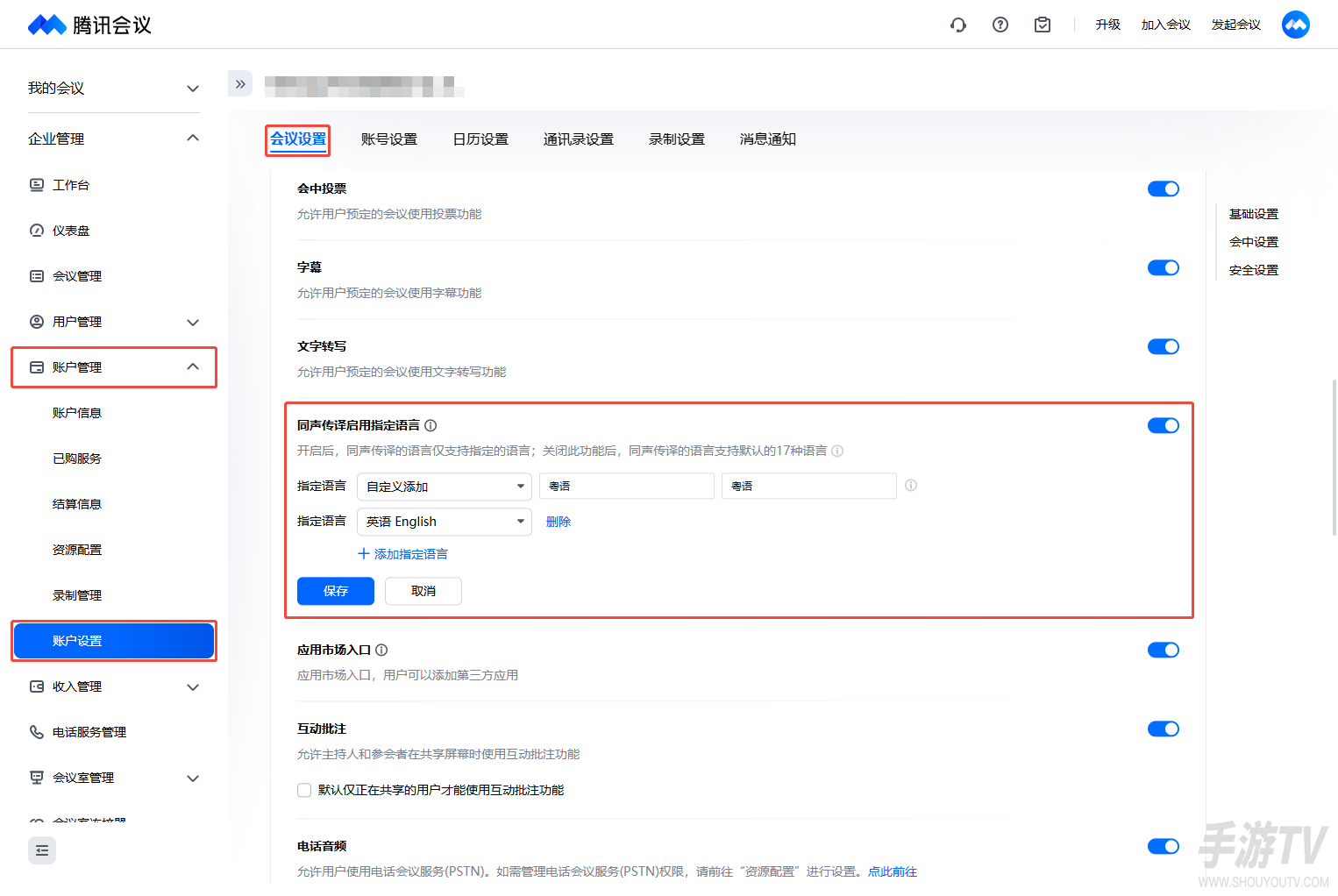
Task: Open the 英语 English language dropdown
Action: coord(445,522)
